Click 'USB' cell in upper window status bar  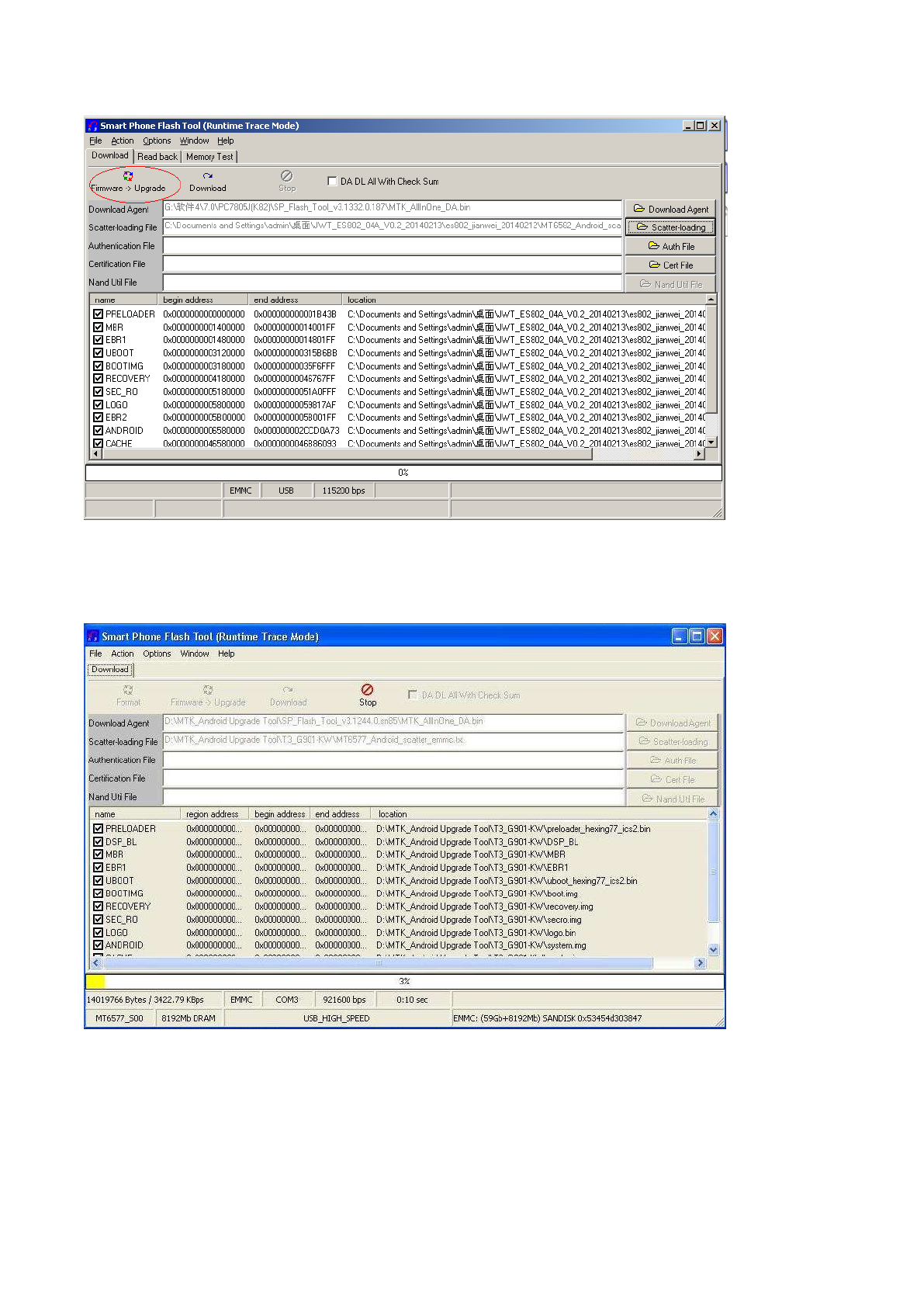pyautogui.click(x=286, y=491)
